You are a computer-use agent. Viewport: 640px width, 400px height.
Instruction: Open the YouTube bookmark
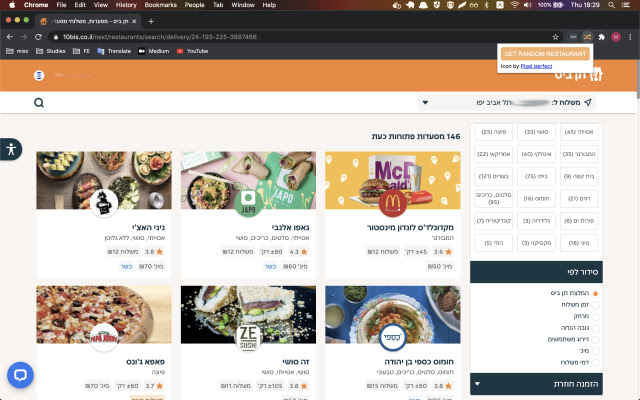(193, 51)
